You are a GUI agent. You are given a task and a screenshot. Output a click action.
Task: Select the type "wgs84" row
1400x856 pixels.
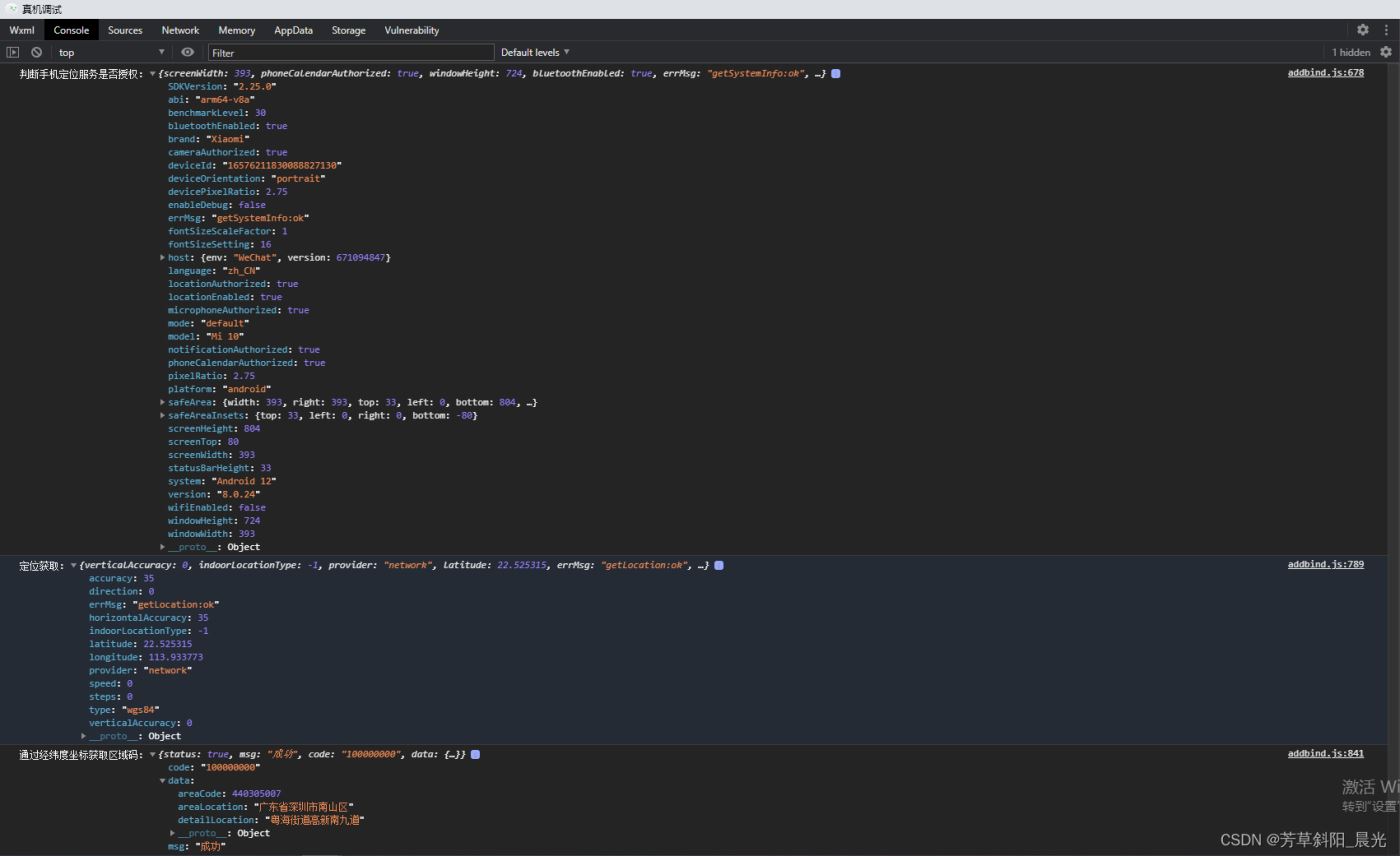point(124,710)
